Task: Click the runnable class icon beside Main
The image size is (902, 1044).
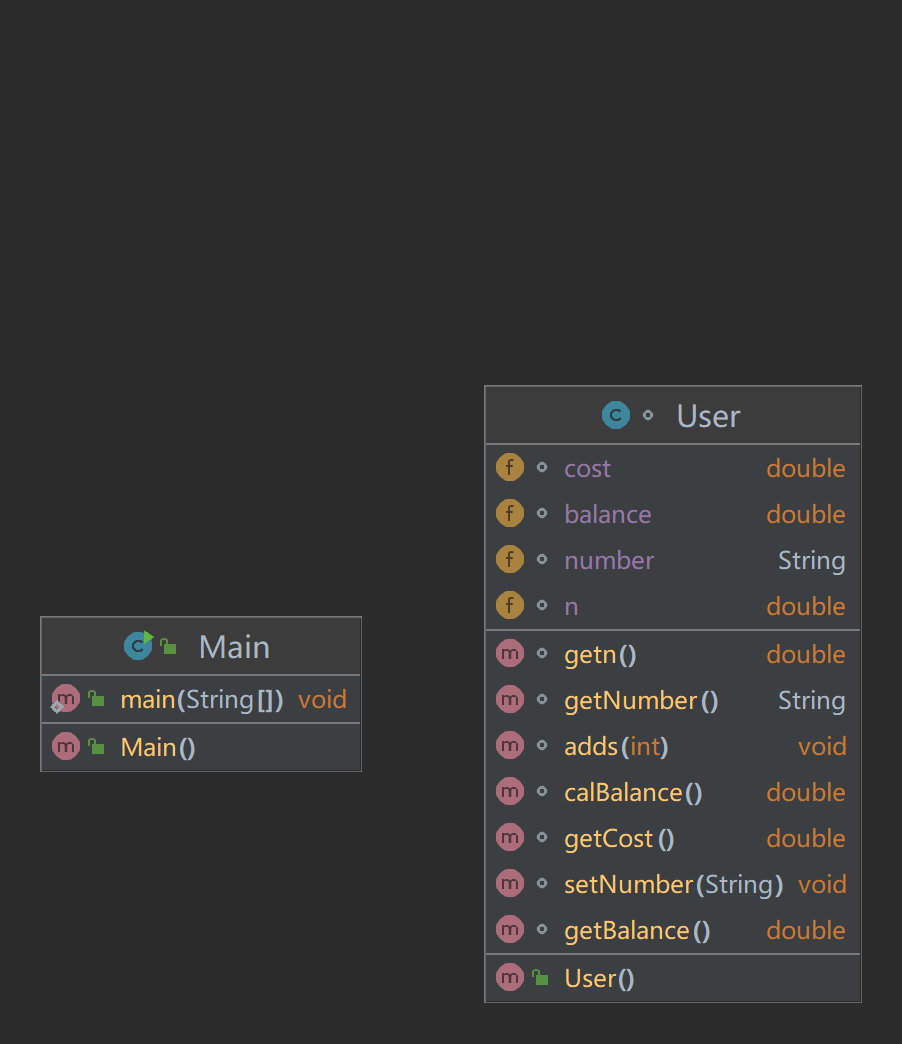Action: (x=138, y=646)
